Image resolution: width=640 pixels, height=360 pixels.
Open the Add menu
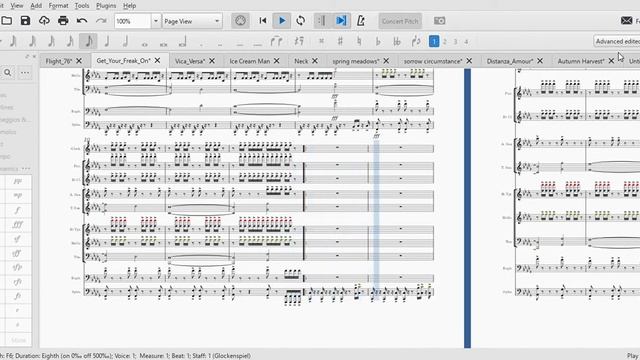[36, 6]
